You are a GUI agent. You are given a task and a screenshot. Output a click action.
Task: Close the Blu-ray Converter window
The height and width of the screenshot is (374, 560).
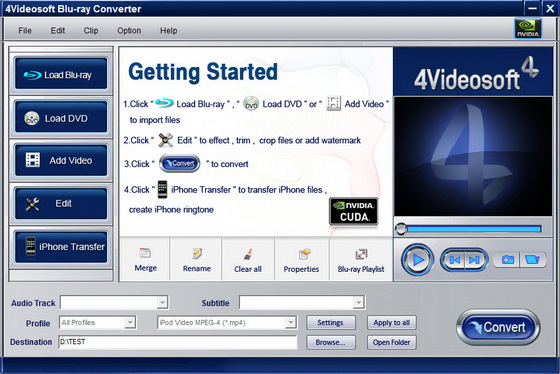tap(550, 9)
